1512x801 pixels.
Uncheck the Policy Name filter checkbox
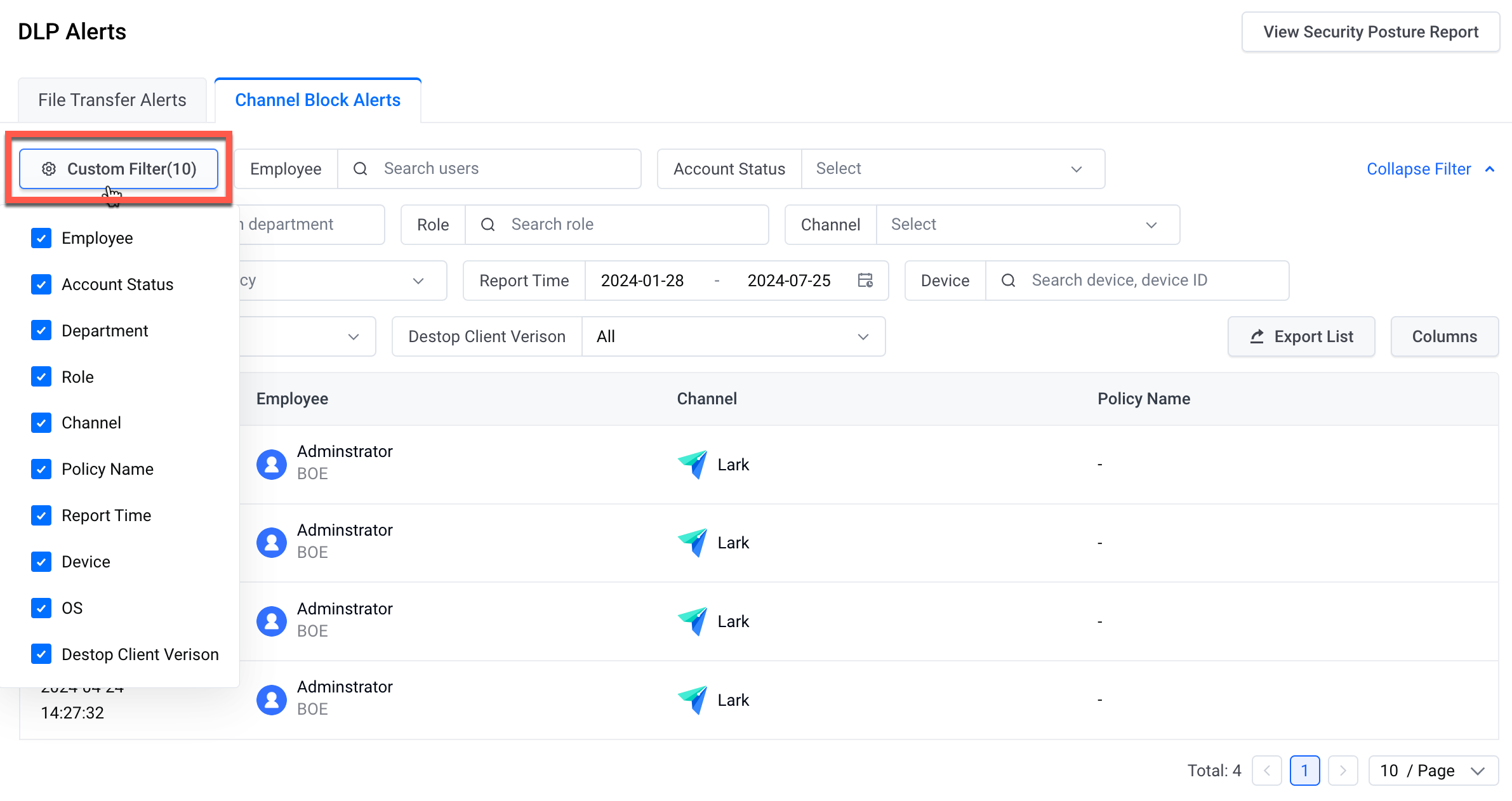(x=41, y=469)
